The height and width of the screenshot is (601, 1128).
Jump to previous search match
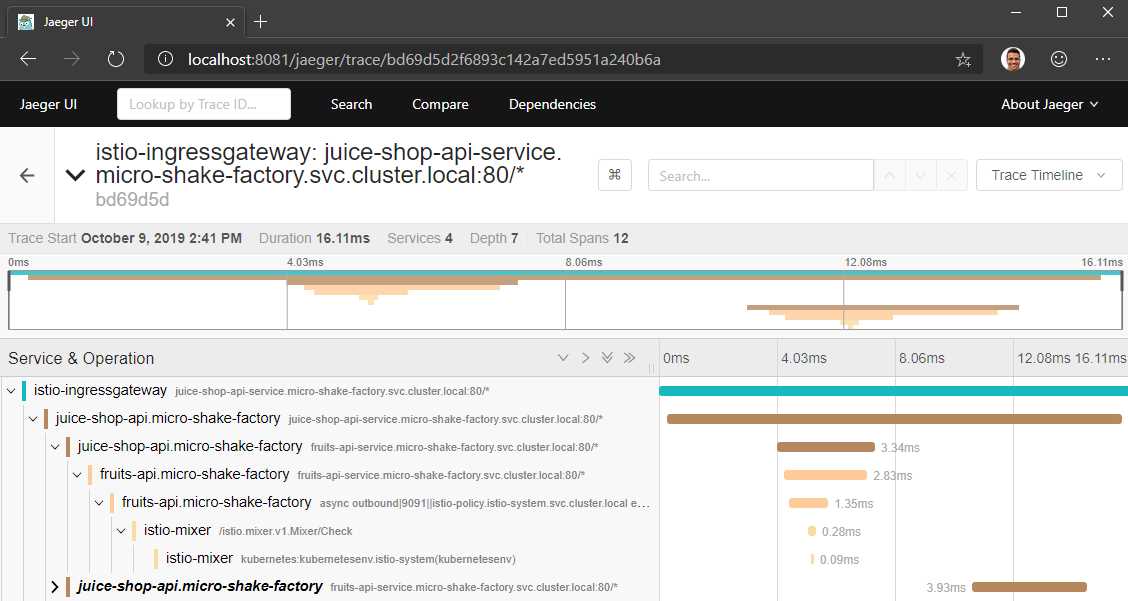tap(889, 176)
